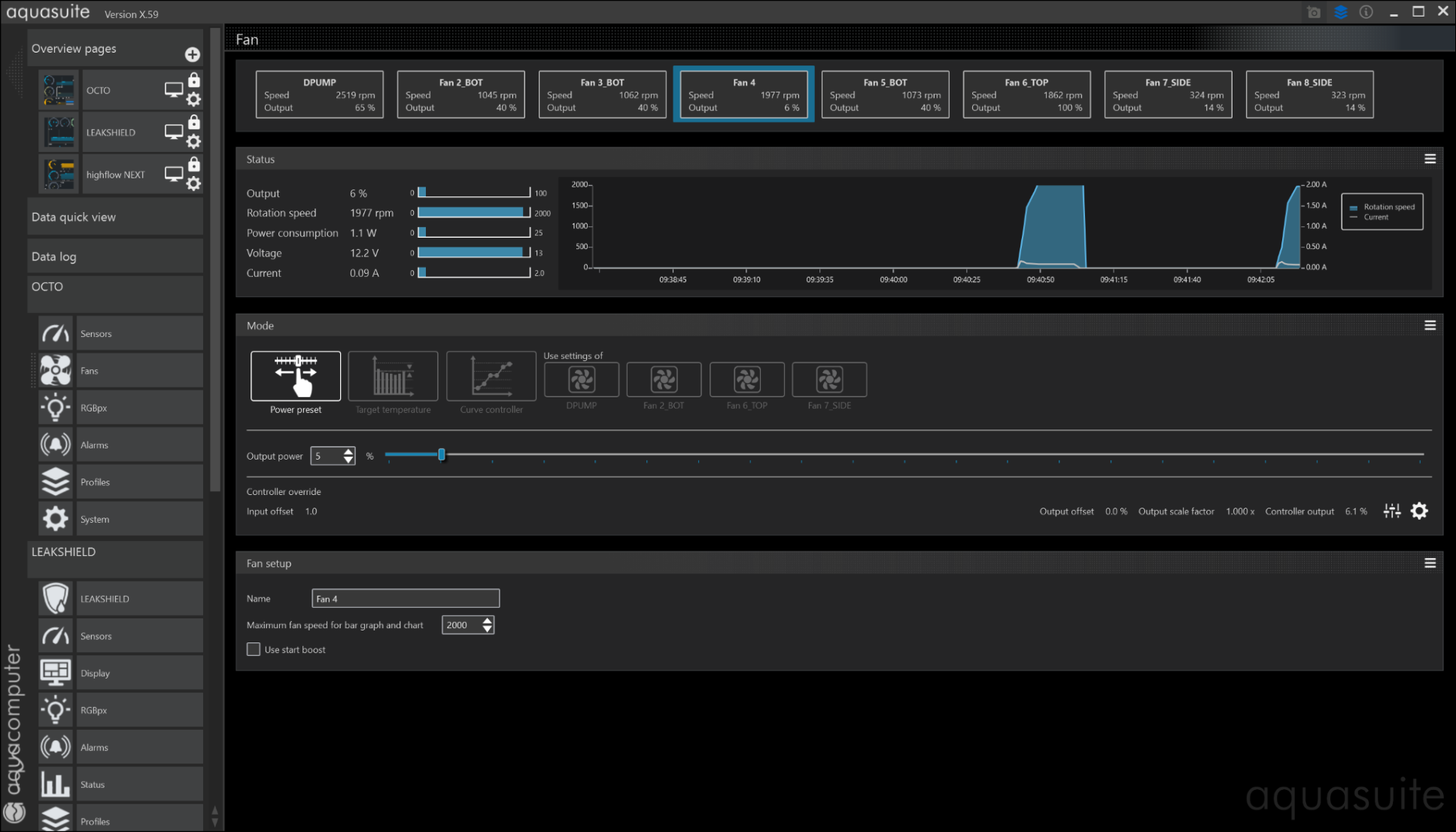Open the Mode panel hamburger menu
This screenshot has width=1456, height=832.
(1430, 326)
